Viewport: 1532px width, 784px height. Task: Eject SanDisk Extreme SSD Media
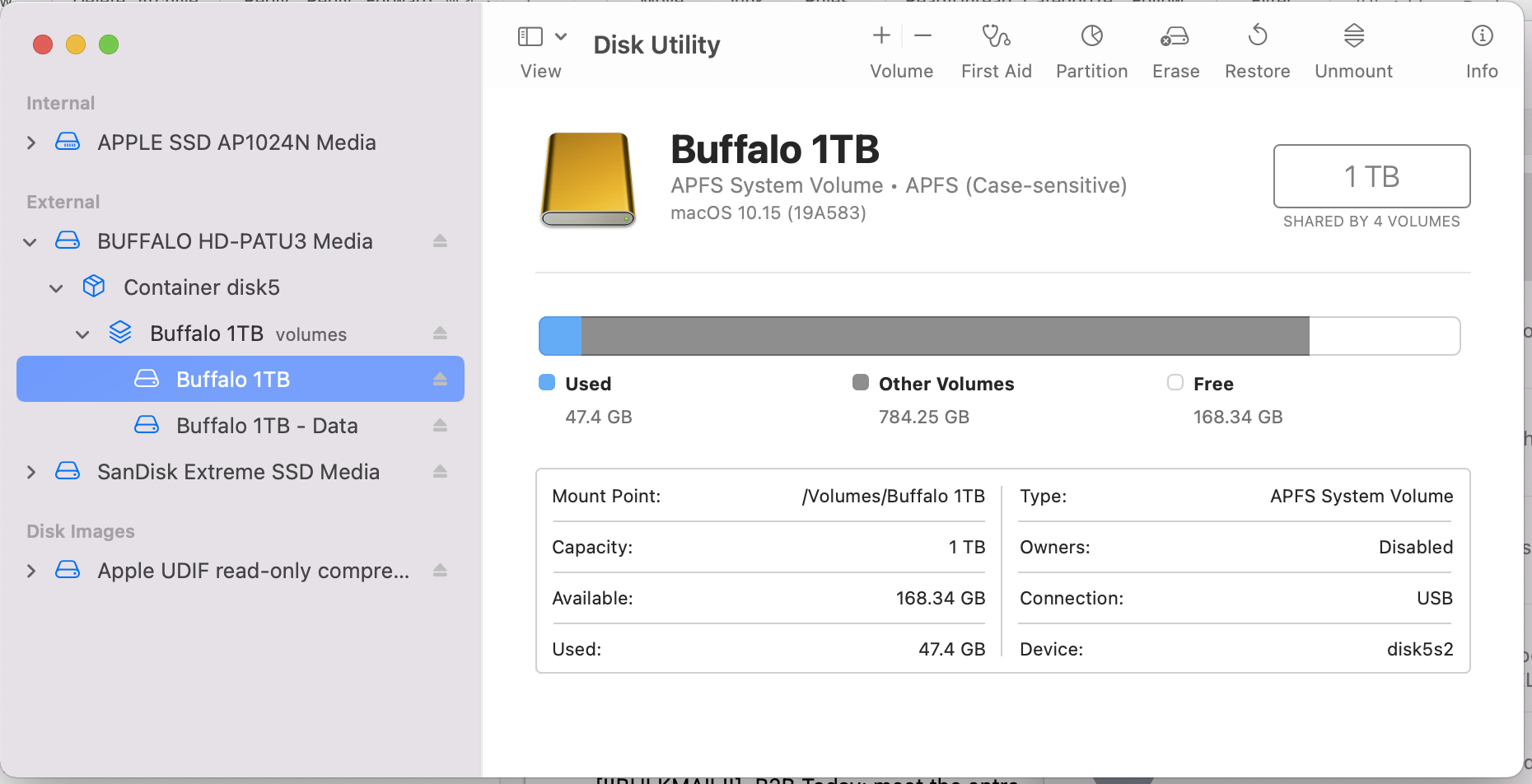(440, 472)
